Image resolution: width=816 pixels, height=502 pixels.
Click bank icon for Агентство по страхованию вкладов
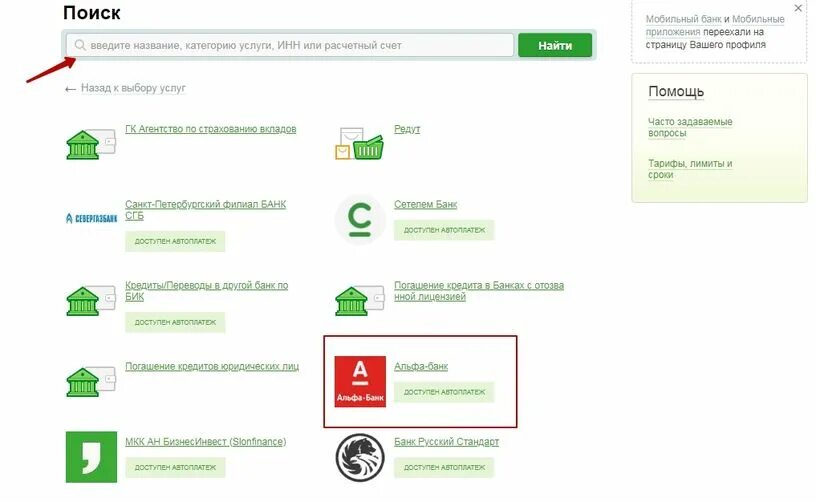point(91,144)
